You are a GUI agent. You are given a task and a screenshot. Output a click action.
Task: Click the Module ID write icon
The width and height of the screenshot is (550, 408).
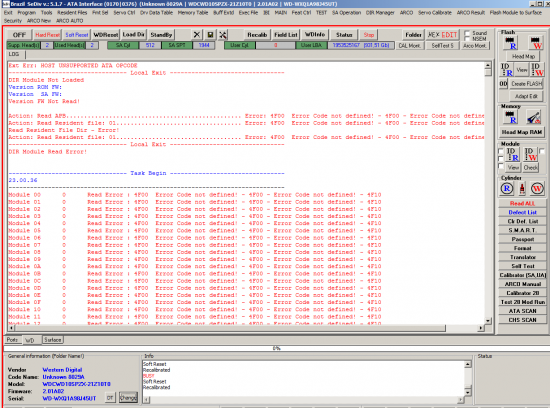coord(530,154)
